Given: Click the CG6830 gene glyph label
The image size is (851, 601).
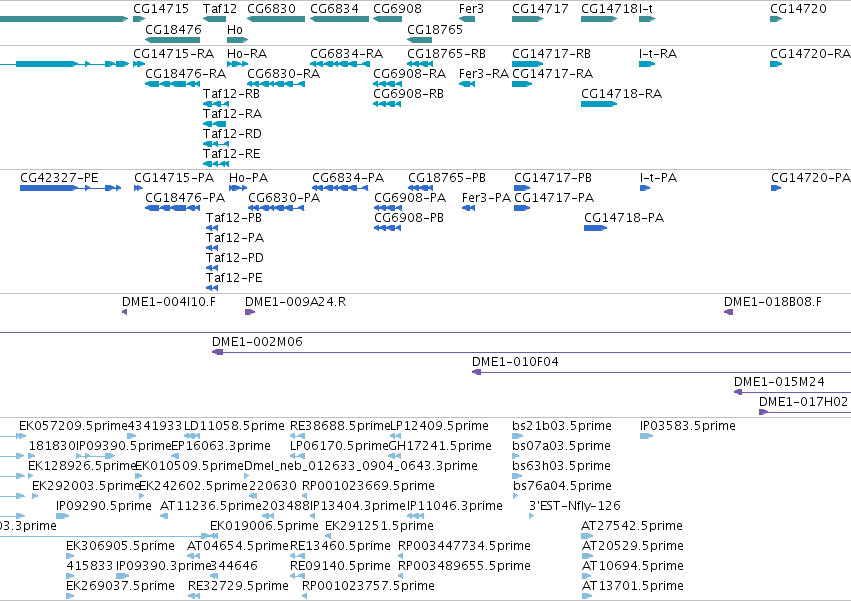Looking at the screenshot, I should (271, 9).
